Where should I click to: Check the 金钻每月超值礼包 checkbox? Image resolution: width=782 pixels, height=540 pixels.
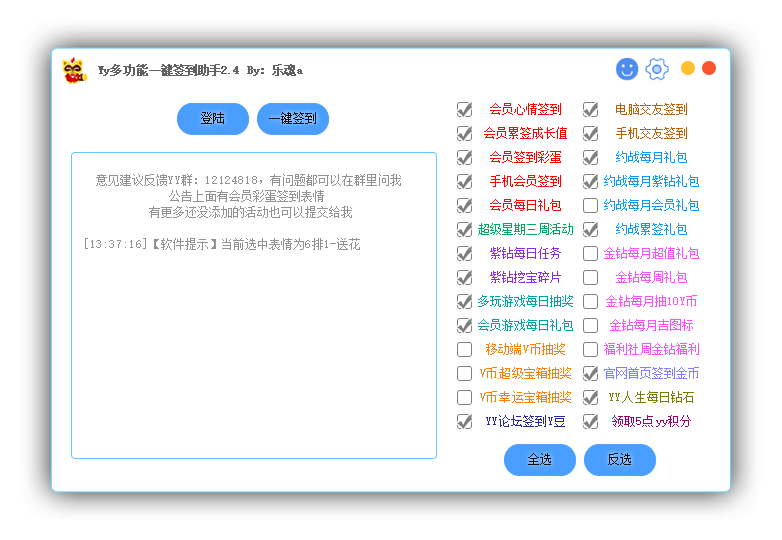coord(591,253)
